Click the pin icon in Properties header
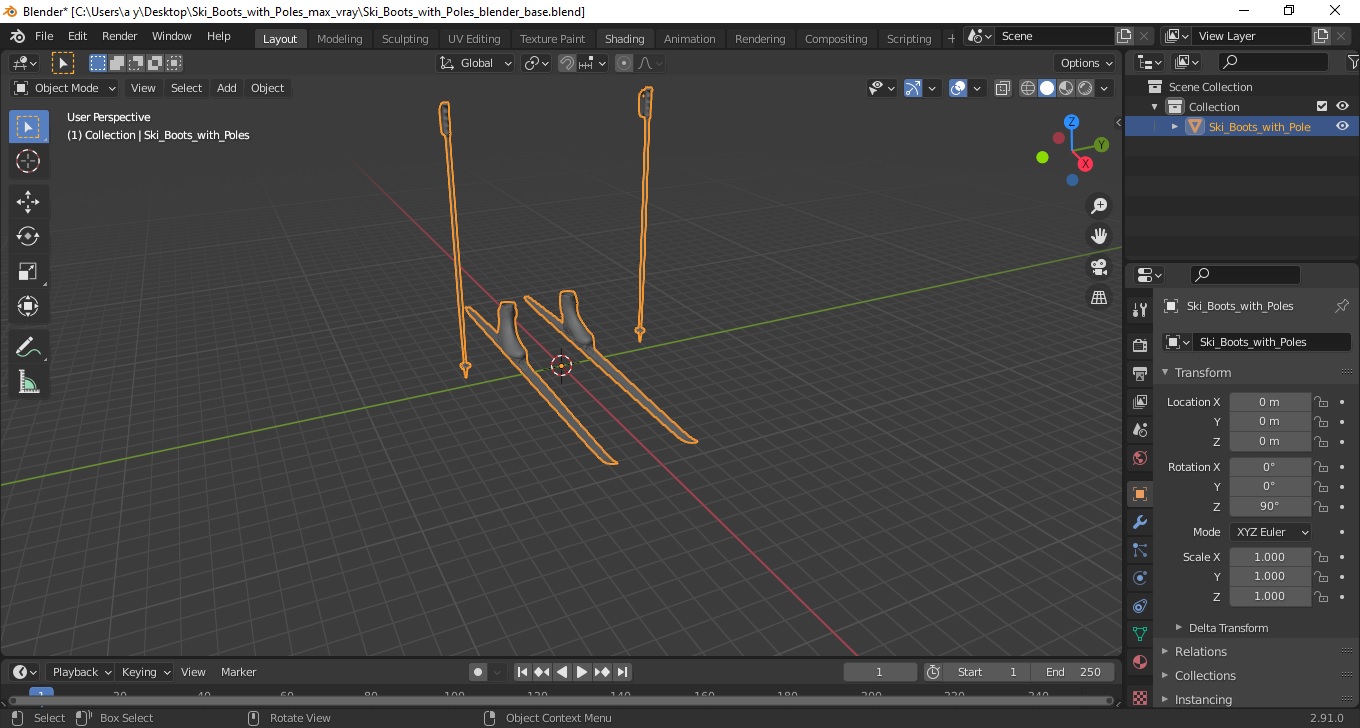Screen dimensions: 1360x728 1342,306
